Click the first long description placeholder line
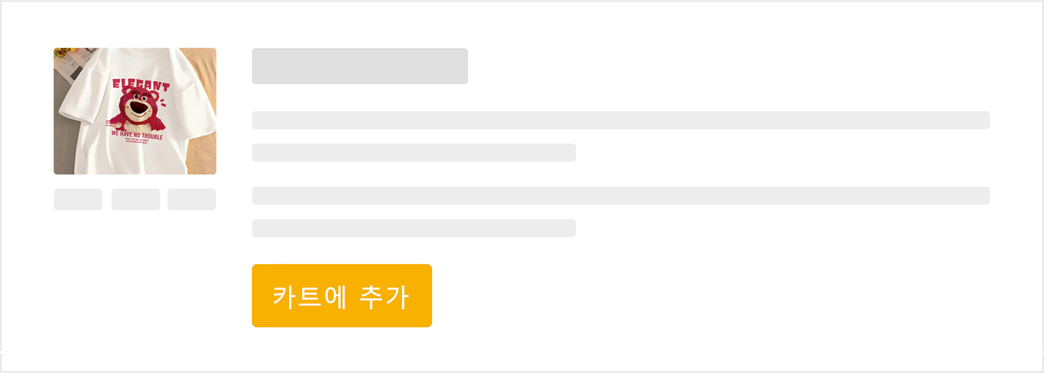The image size is (1044, 373). tap(621, 120)
